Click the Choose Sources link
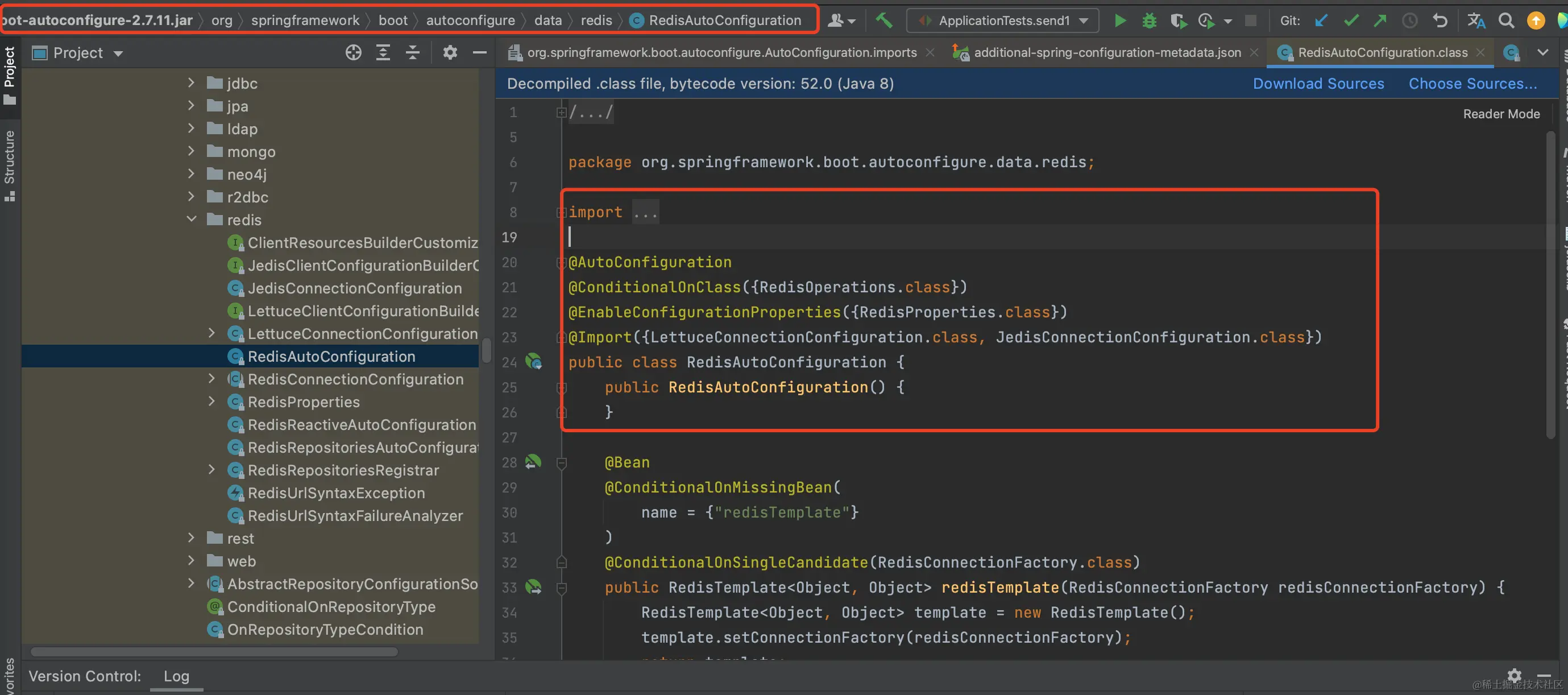 coord(1472,84)
